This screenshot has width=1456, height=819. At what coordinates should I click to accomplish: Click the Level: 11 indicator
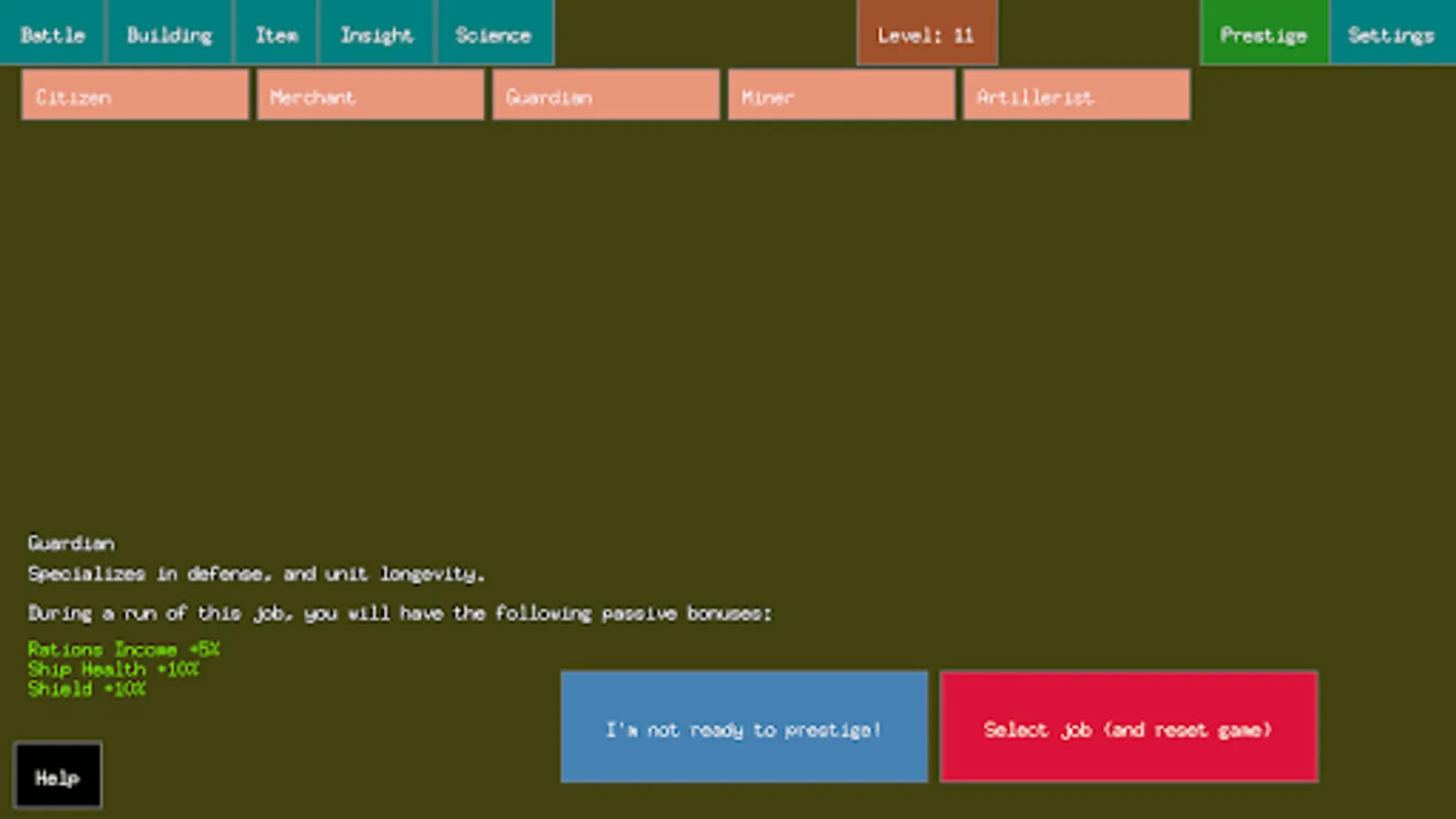tap(926, 33)
